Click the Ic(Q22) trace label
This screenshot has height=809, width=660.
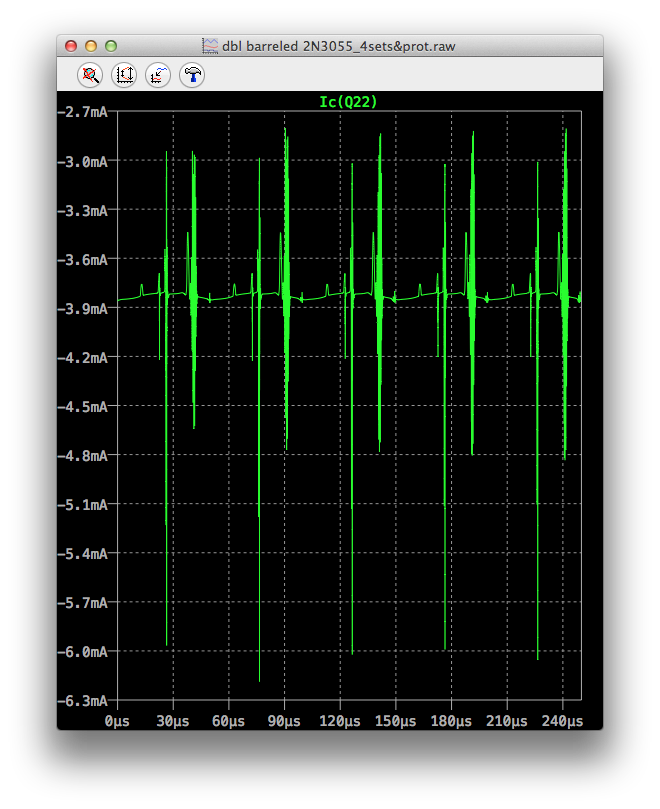coord(348,102)
